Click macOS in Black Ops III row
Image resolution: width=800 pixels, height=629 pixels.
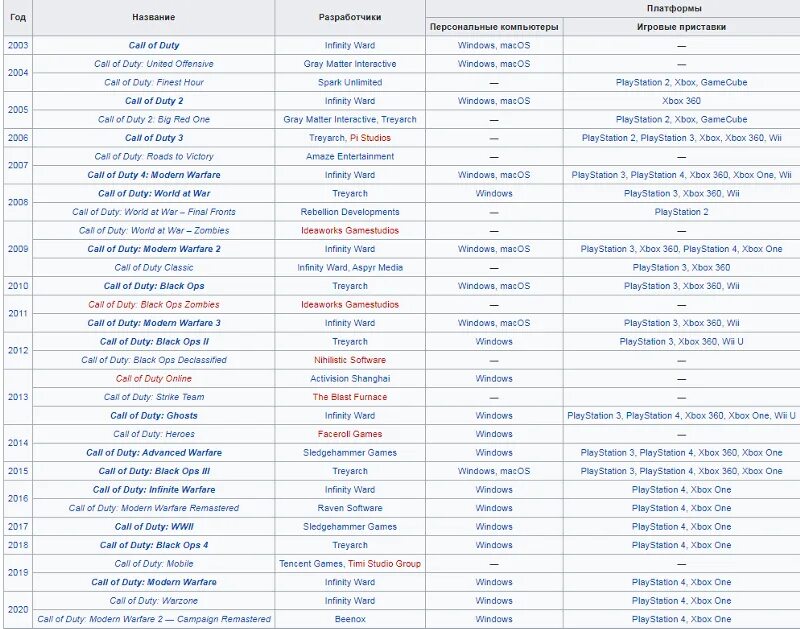515,471
